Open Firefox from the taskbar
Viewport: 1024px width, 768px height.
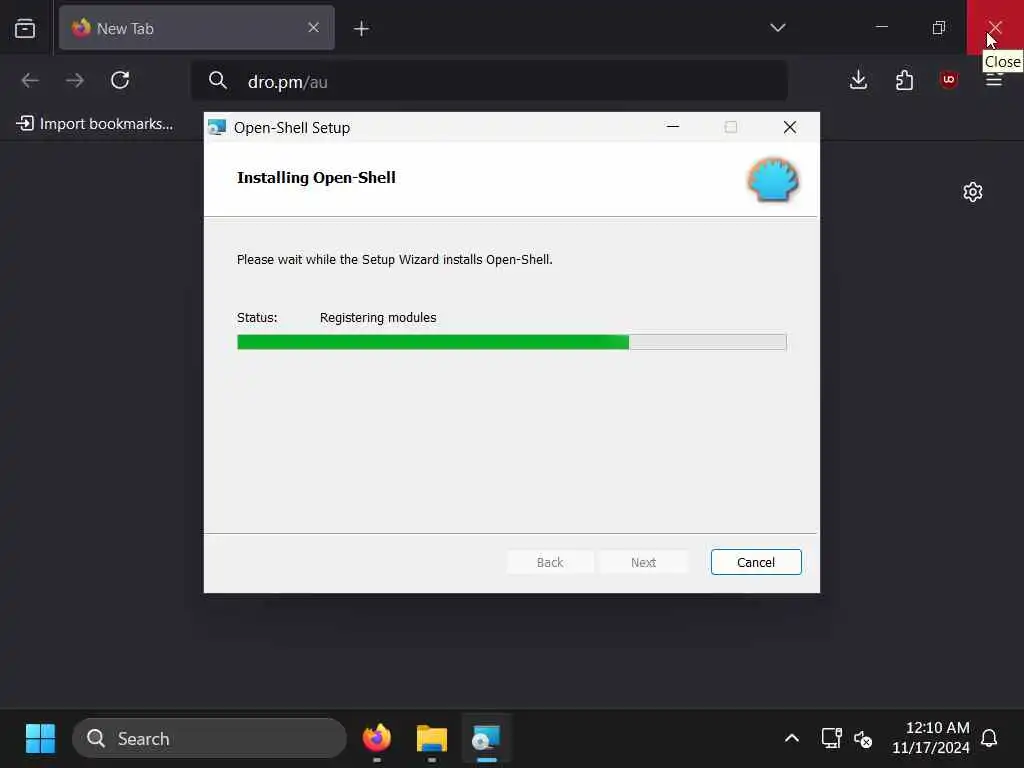tap(377, 739)
